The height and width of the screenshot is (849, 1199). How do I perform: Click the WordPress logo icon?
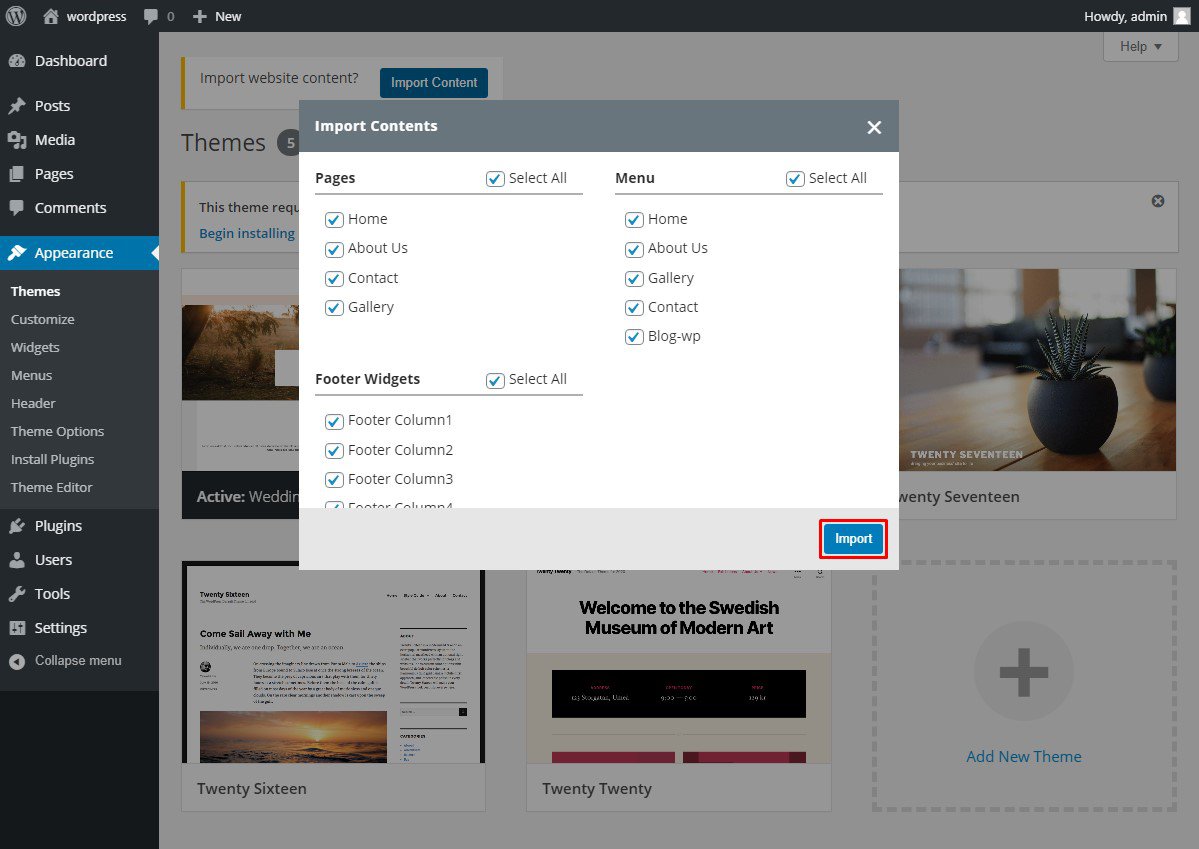(16, 16)
